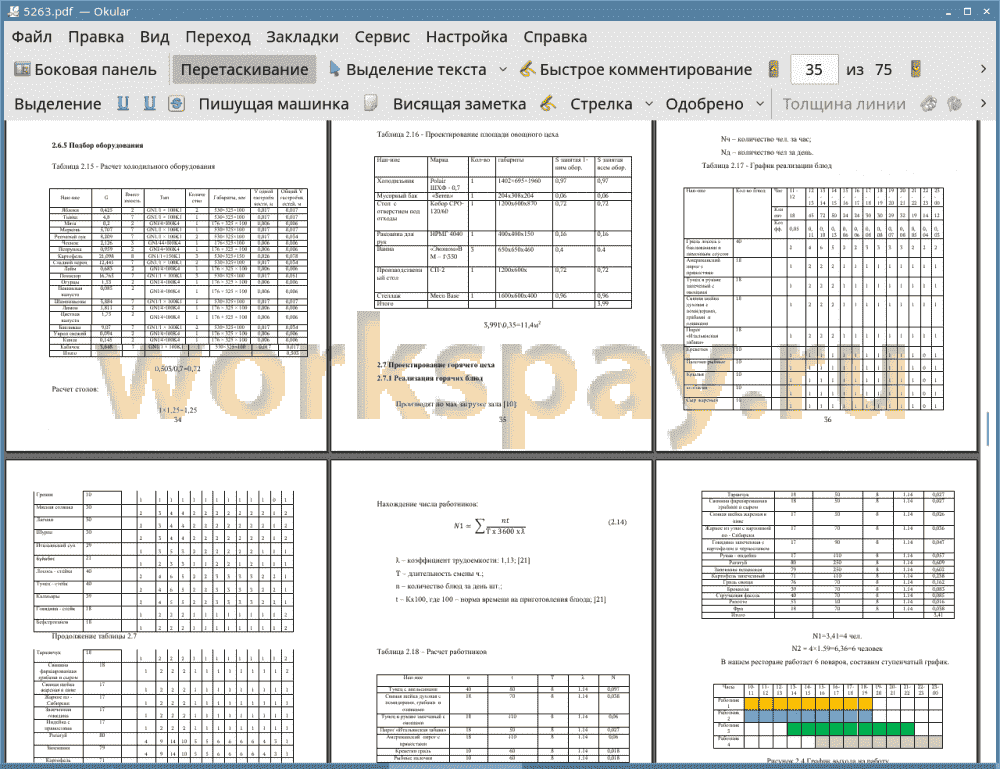This screenshot has height=769, width=1000.
Task: Click the page 36 sheet with Таблица 2.17
Action: [816, 285]
